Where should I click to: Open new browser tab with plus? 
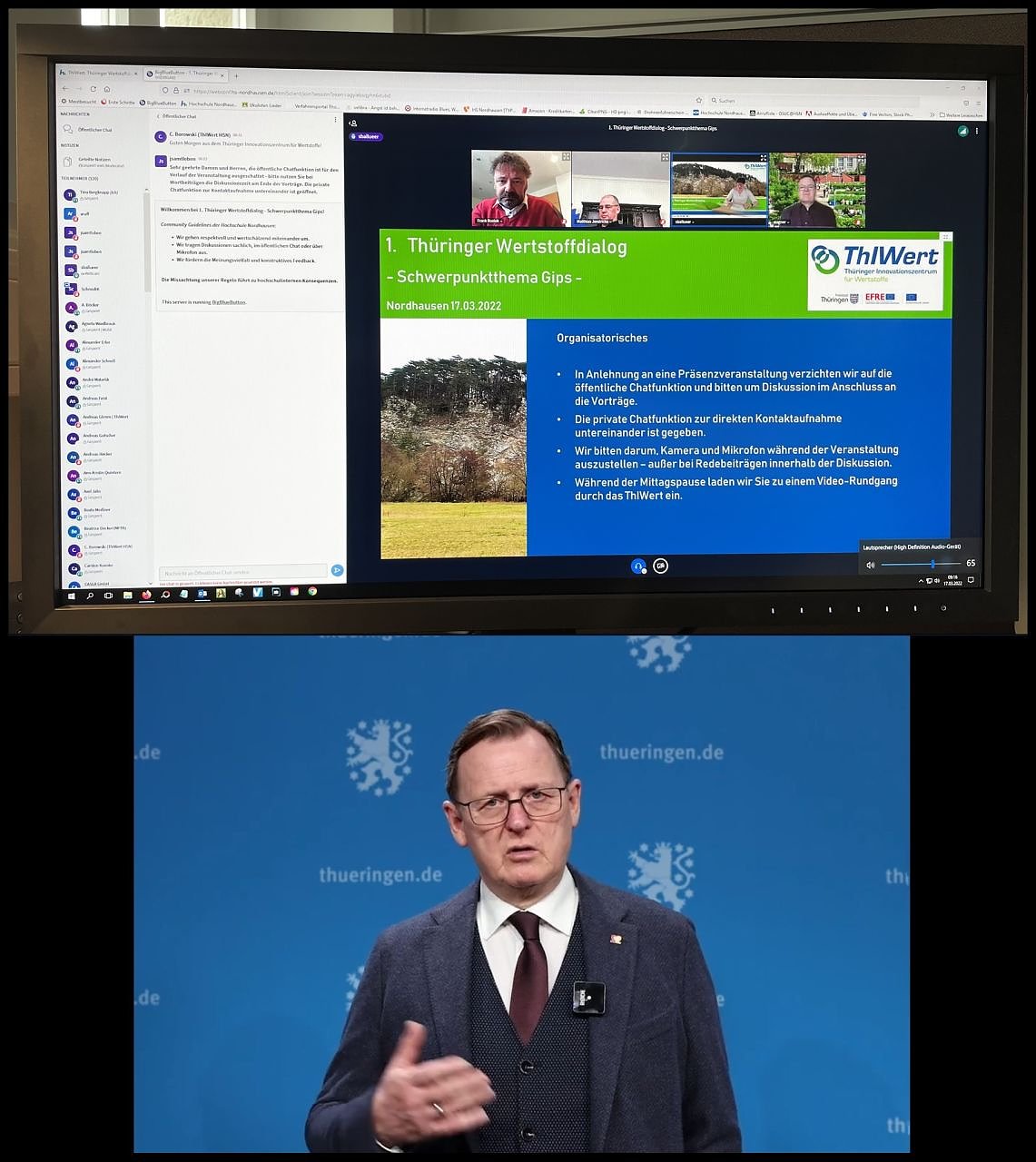point(236,75)
